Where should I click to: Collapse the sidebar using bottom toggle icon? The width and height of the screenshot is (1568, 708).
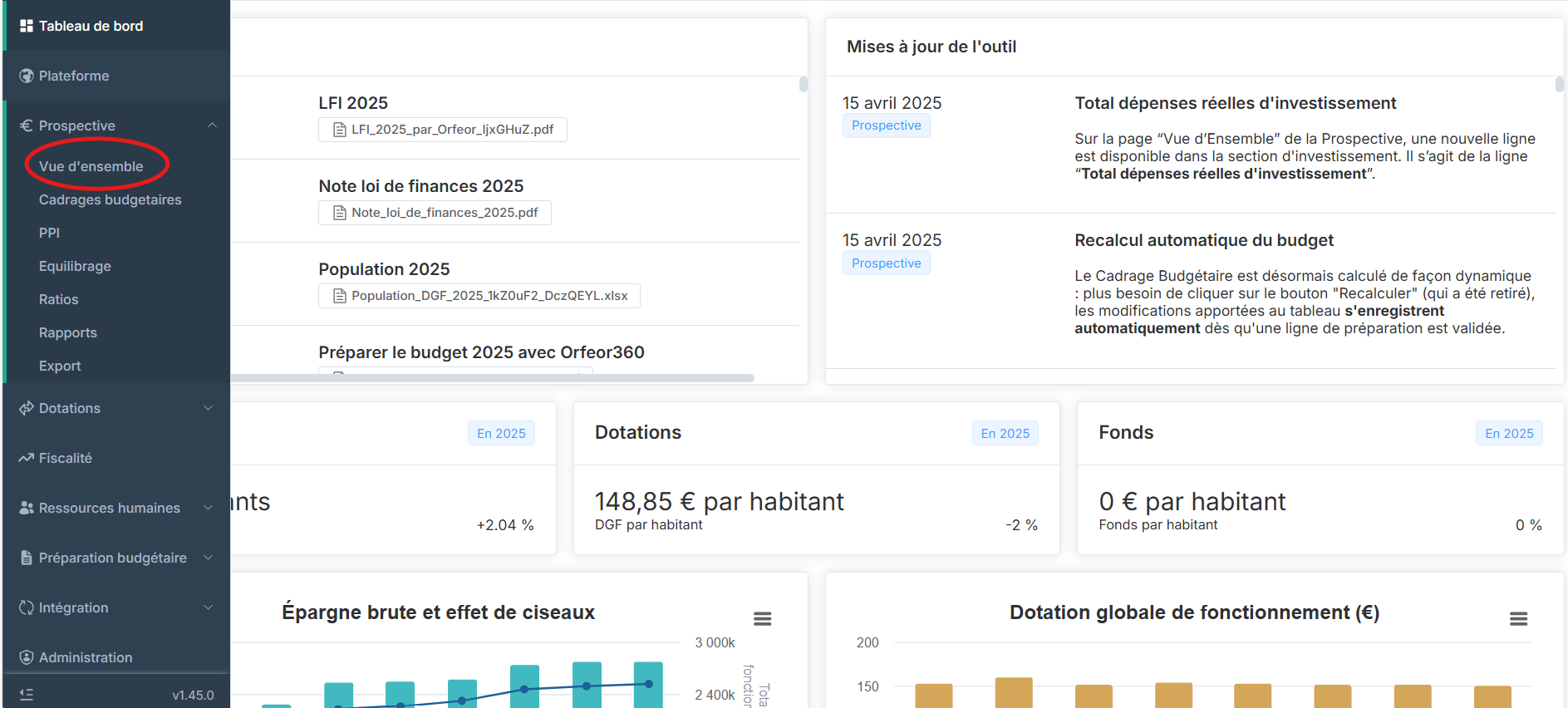click(27, 695)
